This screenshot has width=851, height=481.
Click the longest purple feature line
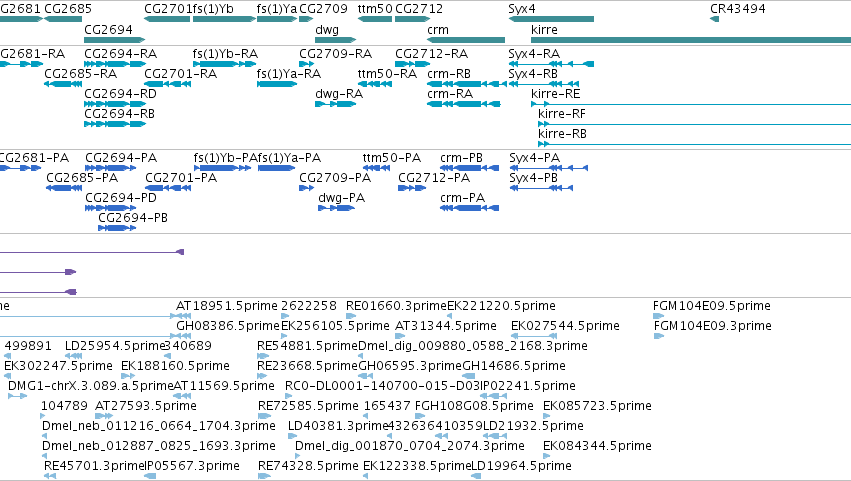(x=91, y=252)
